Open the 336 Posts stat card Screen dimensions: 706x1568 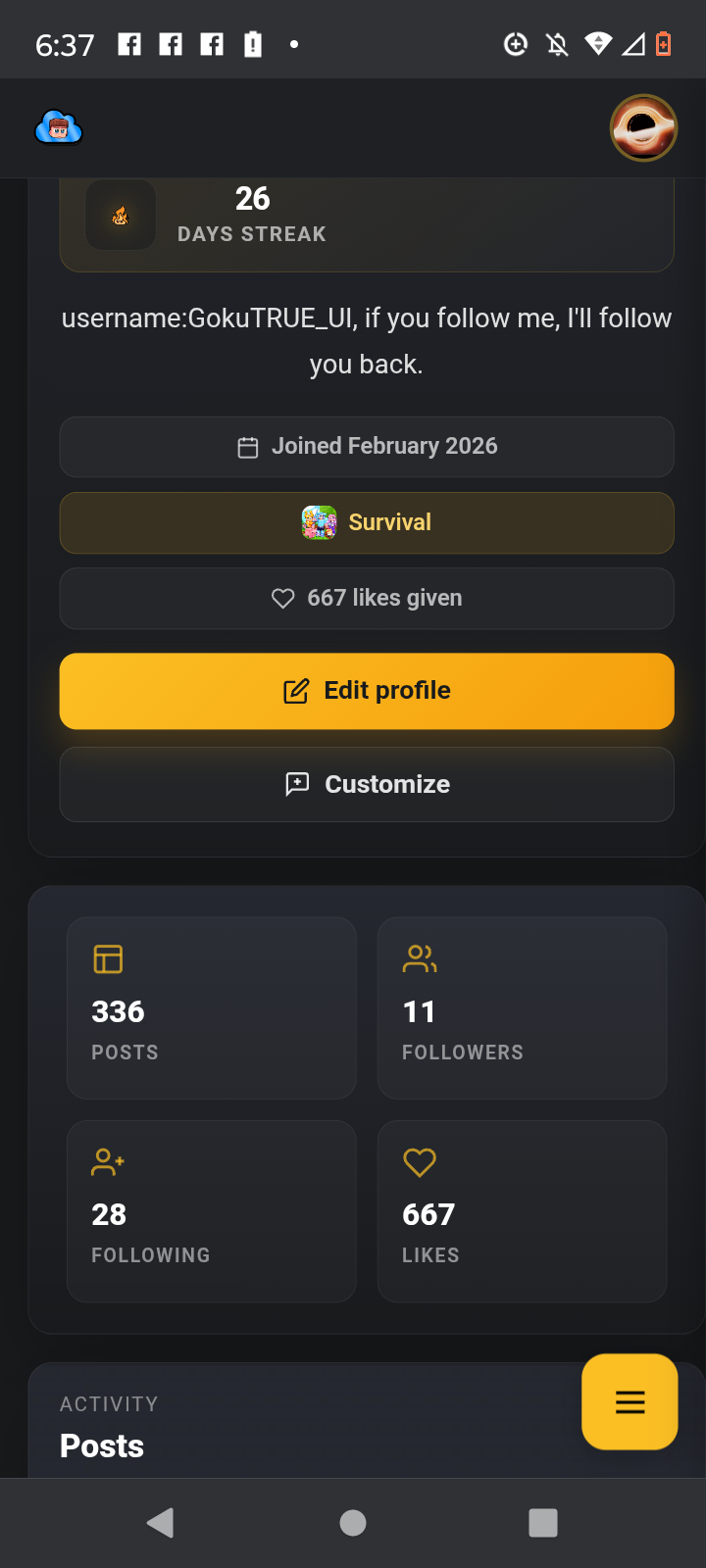point(211,1007)
